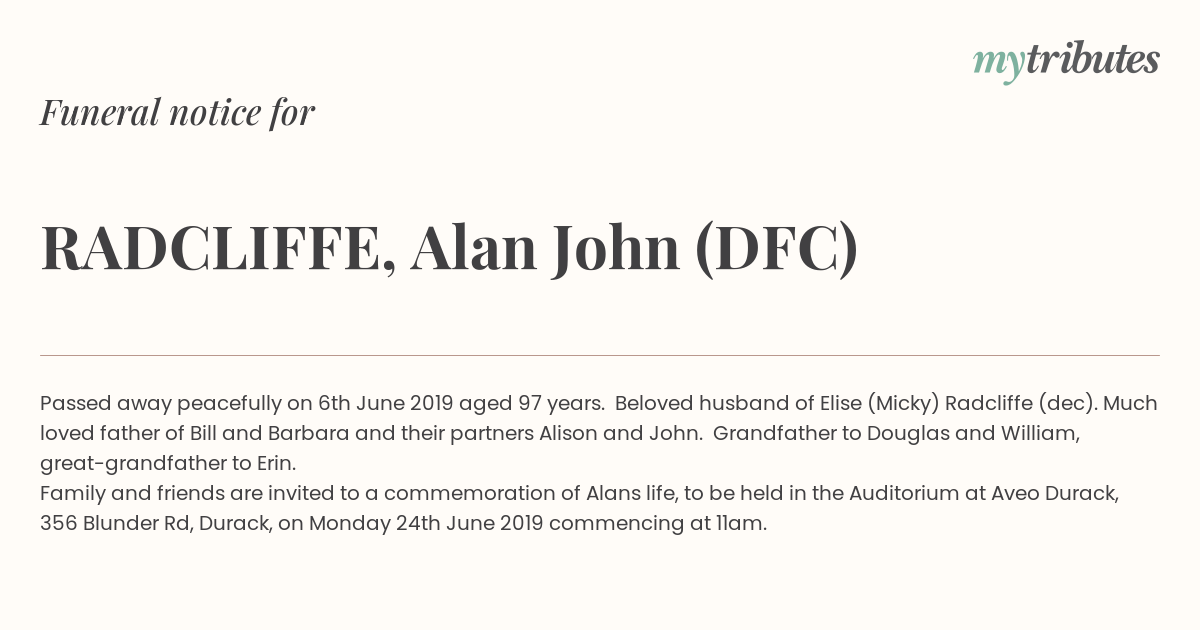Click the horizontal divider line
1200x630 pixels.
600,355
